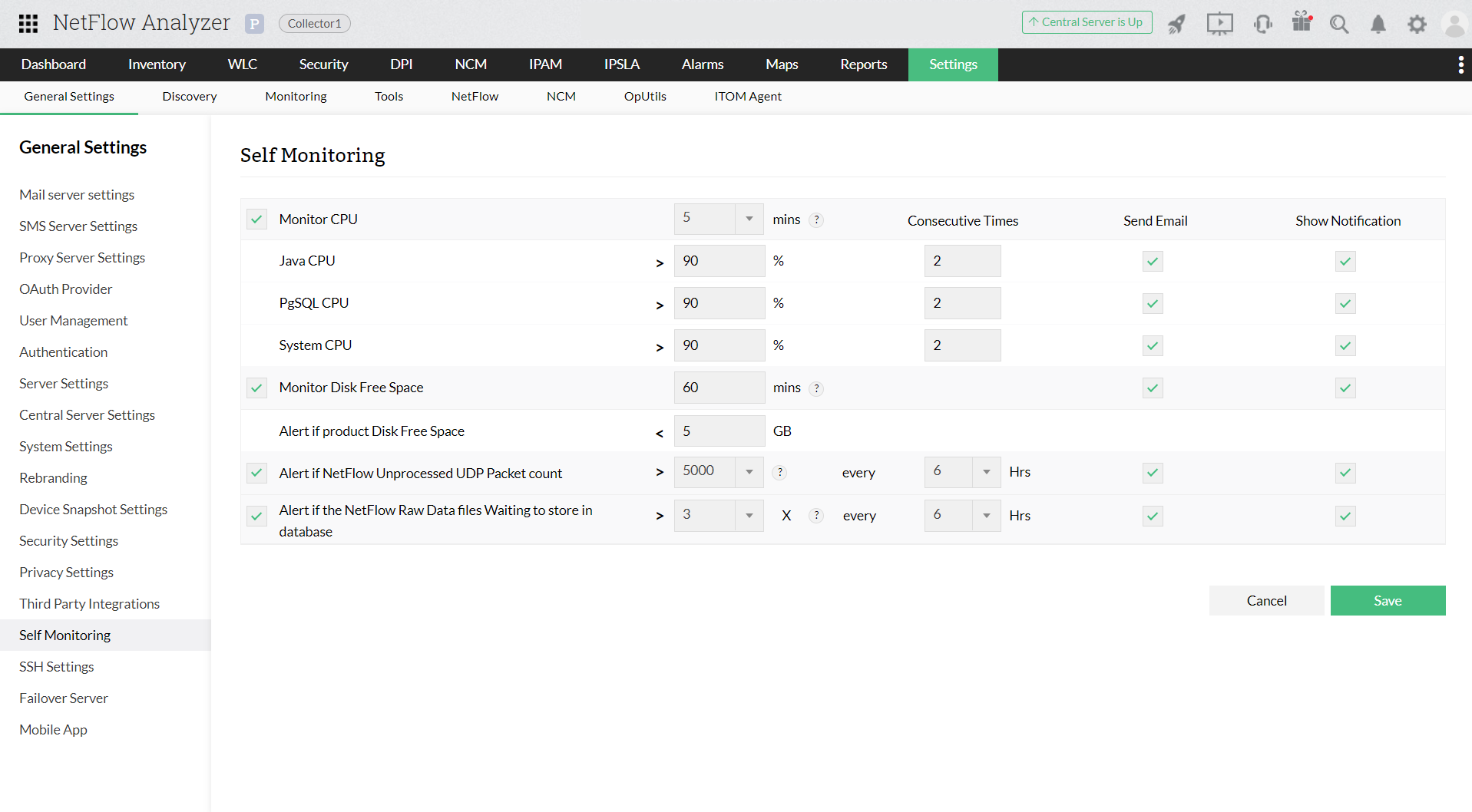Click the System CPU threshold input field
The image size is (1472, 812).
[x=719, y=345]
